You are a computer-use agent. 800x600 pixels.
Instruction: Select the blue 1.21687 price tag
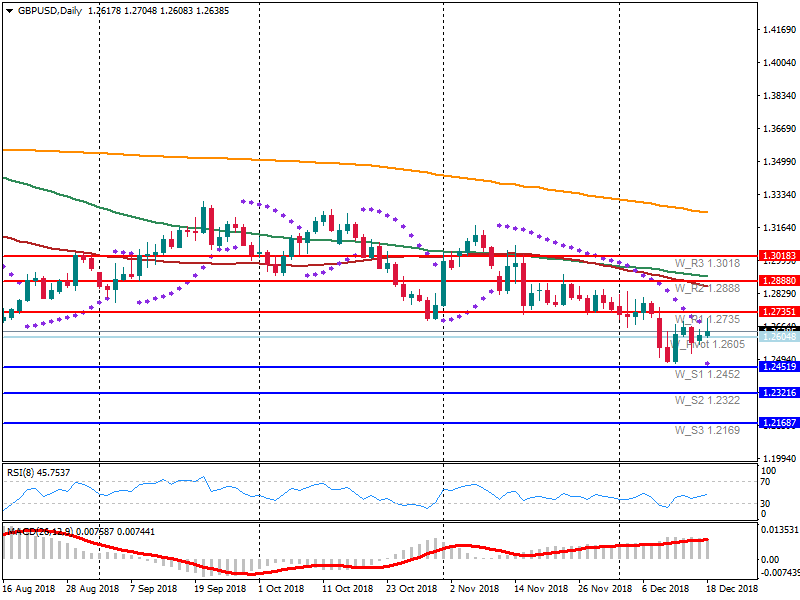[x=777, y=423]
